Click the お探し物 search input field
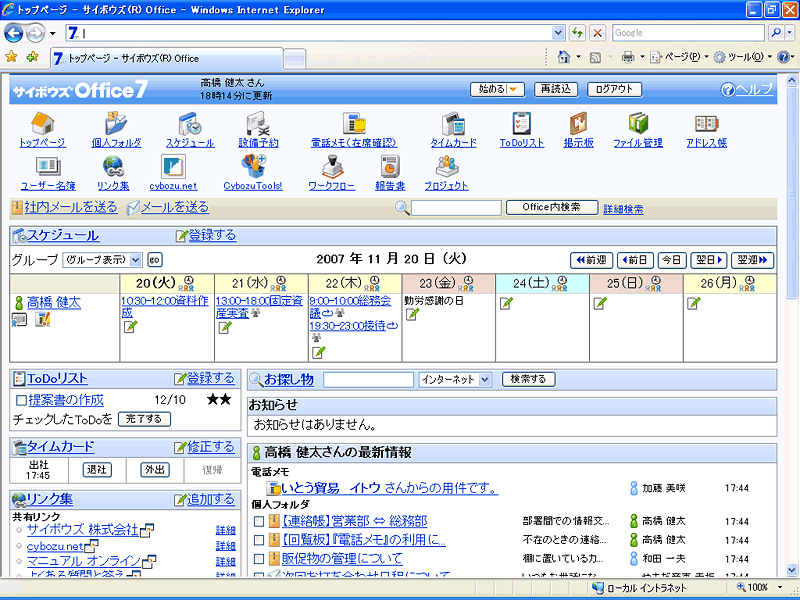The width and height of the screenshot is (800, 600). pos(368,380)
